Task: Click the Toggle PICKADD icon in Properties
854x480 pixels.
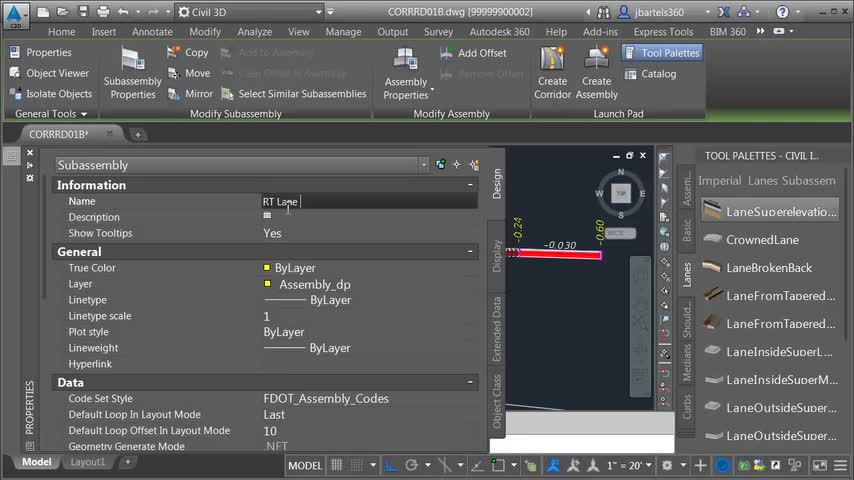Action: click(x=441, y=165)
